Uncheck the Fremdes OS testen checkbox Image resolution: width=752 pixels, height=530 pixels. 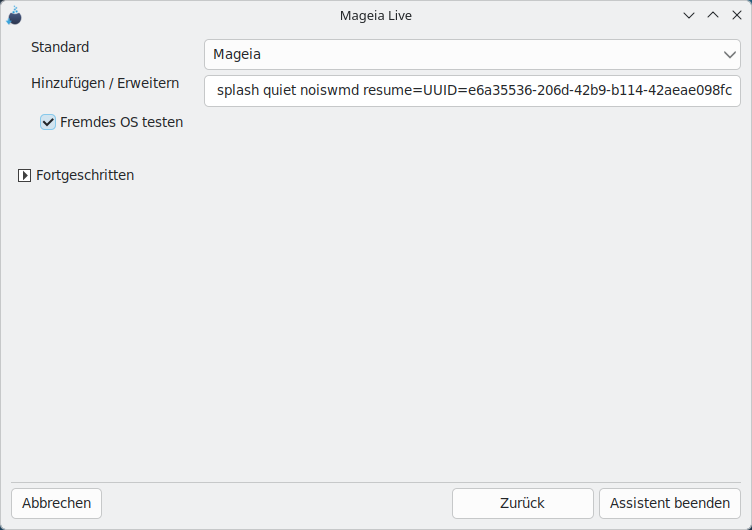(x=48, y=122)
